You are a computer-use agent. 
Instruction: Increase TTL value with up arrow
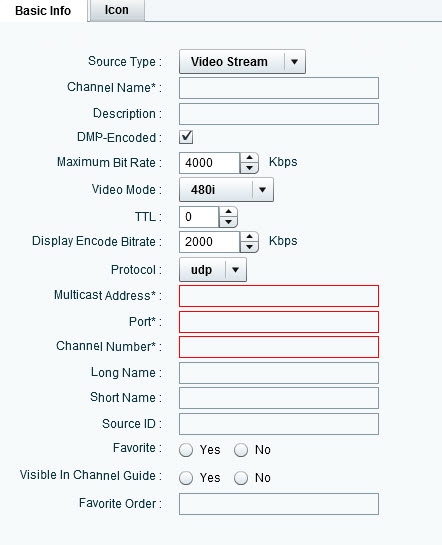click(x=228, y=212)
